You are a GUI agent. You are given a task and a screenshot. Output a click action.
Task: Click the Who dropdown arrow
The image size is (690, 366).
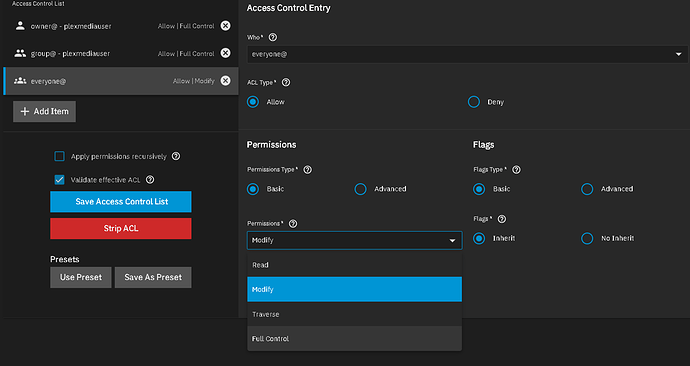679,54
